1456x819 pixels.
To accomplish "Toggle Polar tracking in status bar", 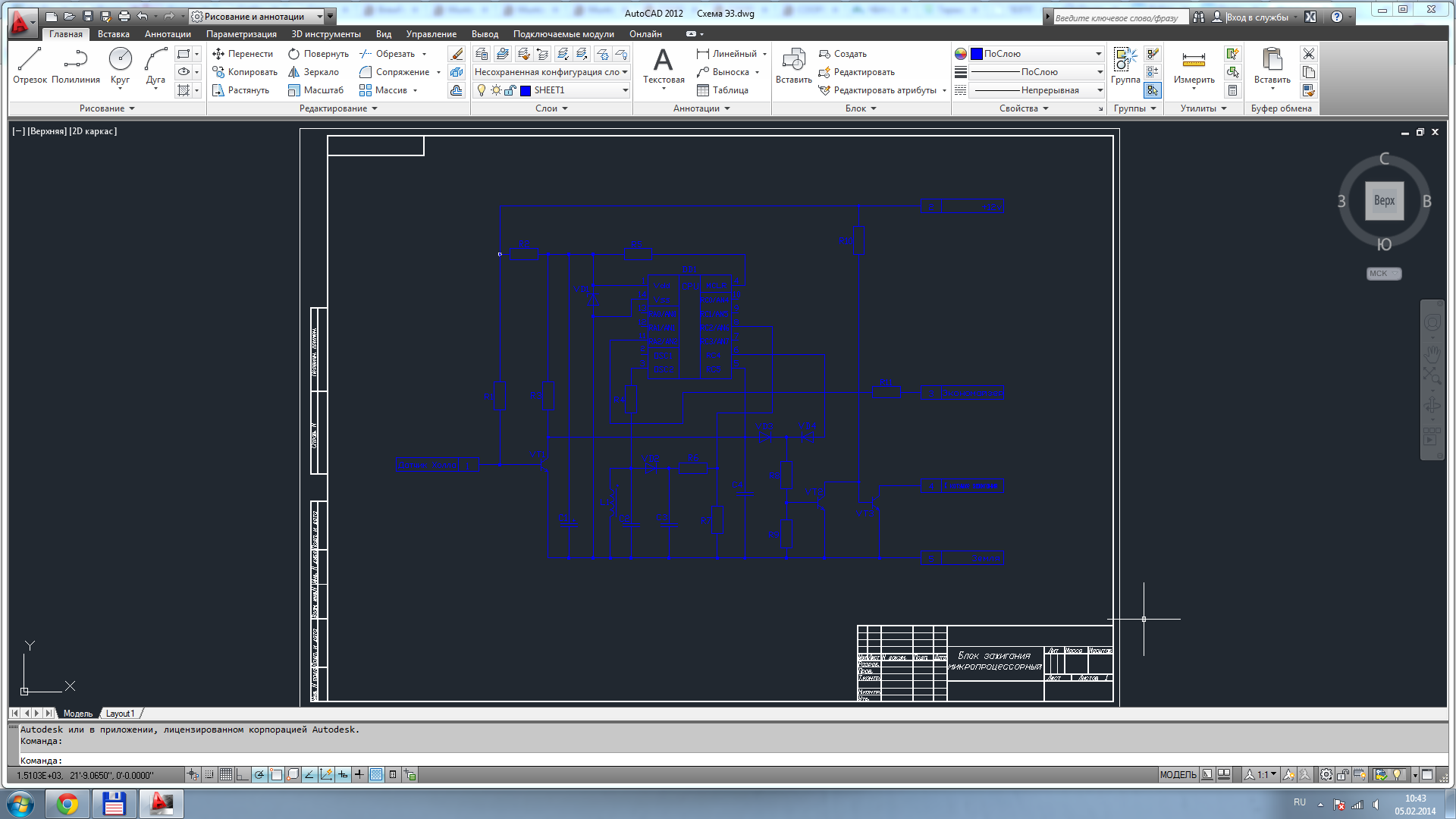I will [x=259, y=774].
